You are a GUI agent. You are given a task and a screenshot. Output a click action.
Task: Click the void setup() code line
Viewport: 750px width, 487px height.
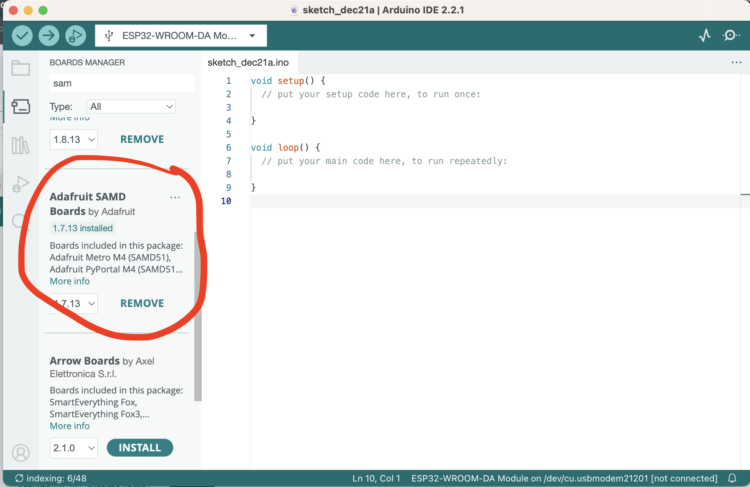[x=288, y=81]
